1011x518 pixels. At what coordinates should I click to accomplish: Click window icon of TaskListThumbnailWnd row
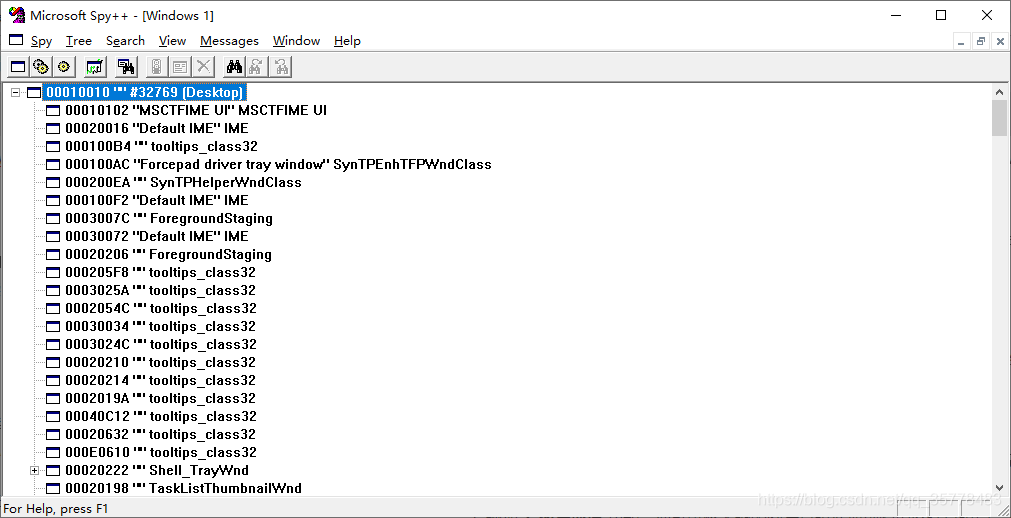pyautogui.click(x=54, y=489)
